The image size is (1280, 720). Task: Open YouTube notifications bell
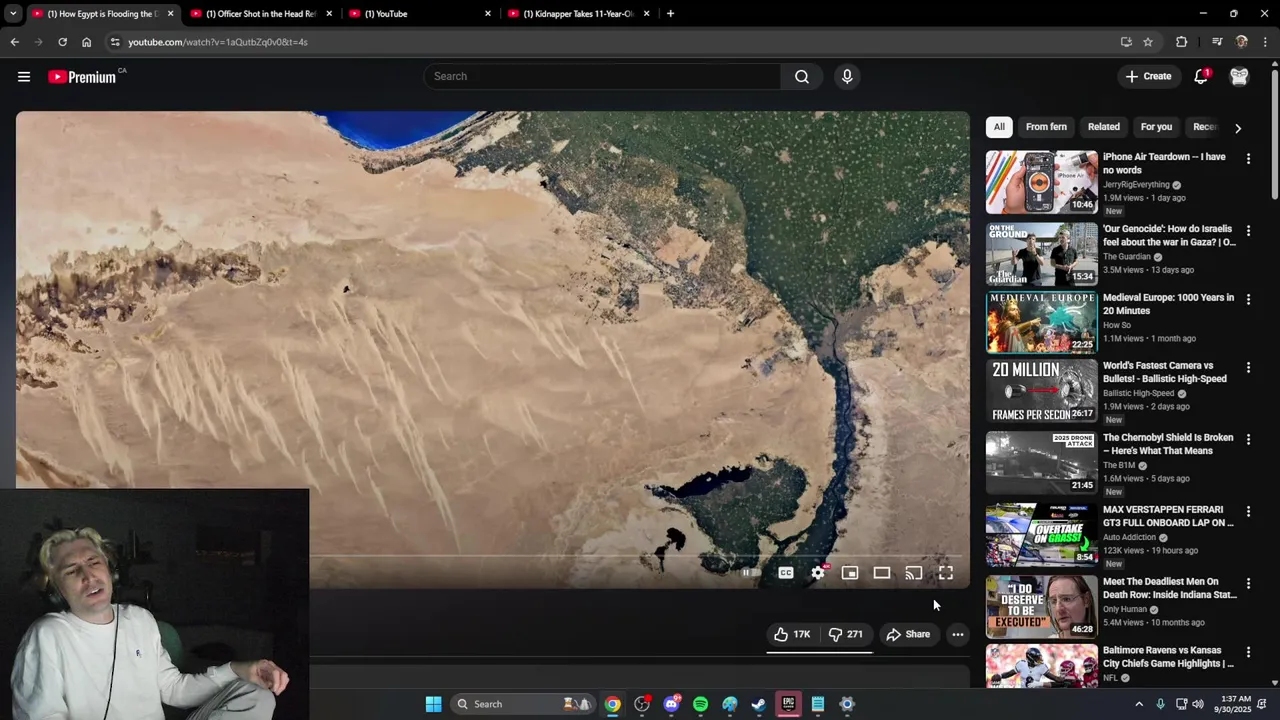pos(1201,76)
